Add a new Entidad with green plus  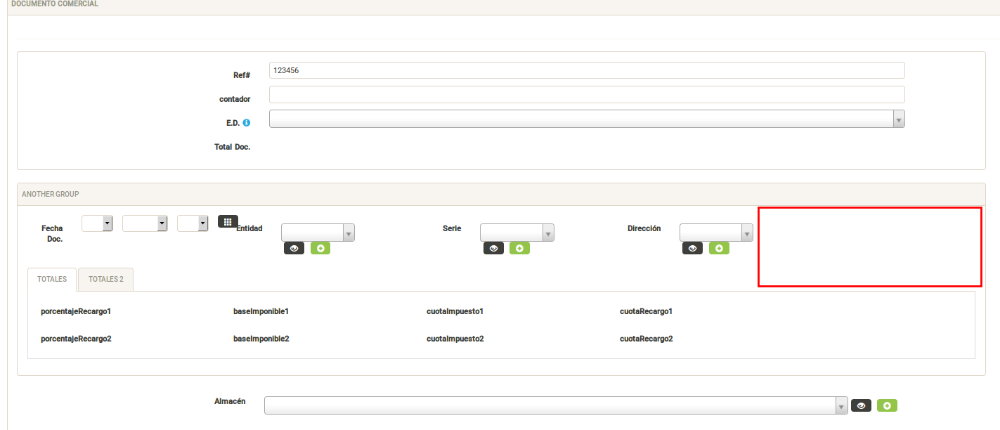(320, 248)
